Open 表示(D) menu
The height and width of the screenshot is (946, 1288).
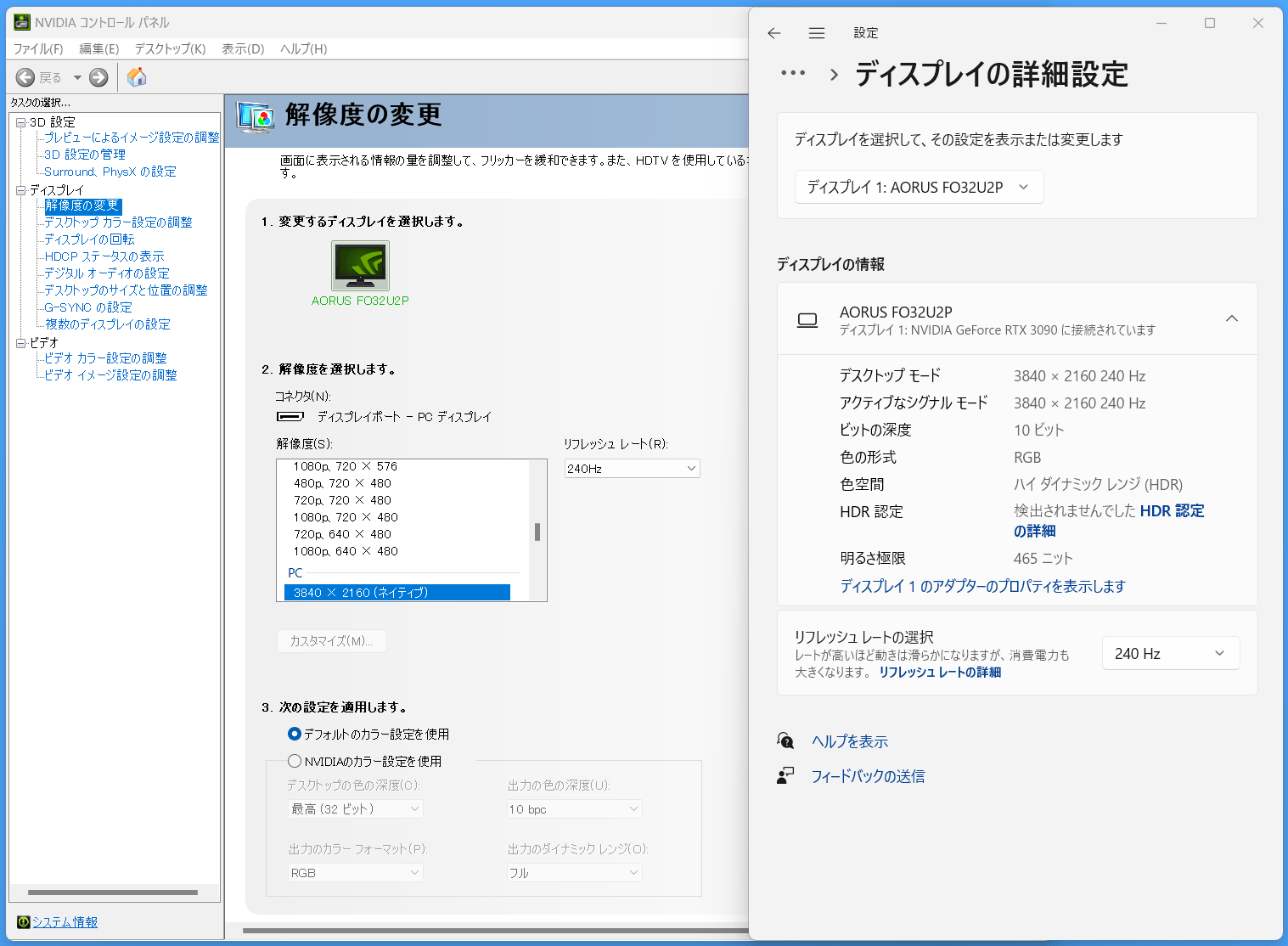click(x=243, y=48)
